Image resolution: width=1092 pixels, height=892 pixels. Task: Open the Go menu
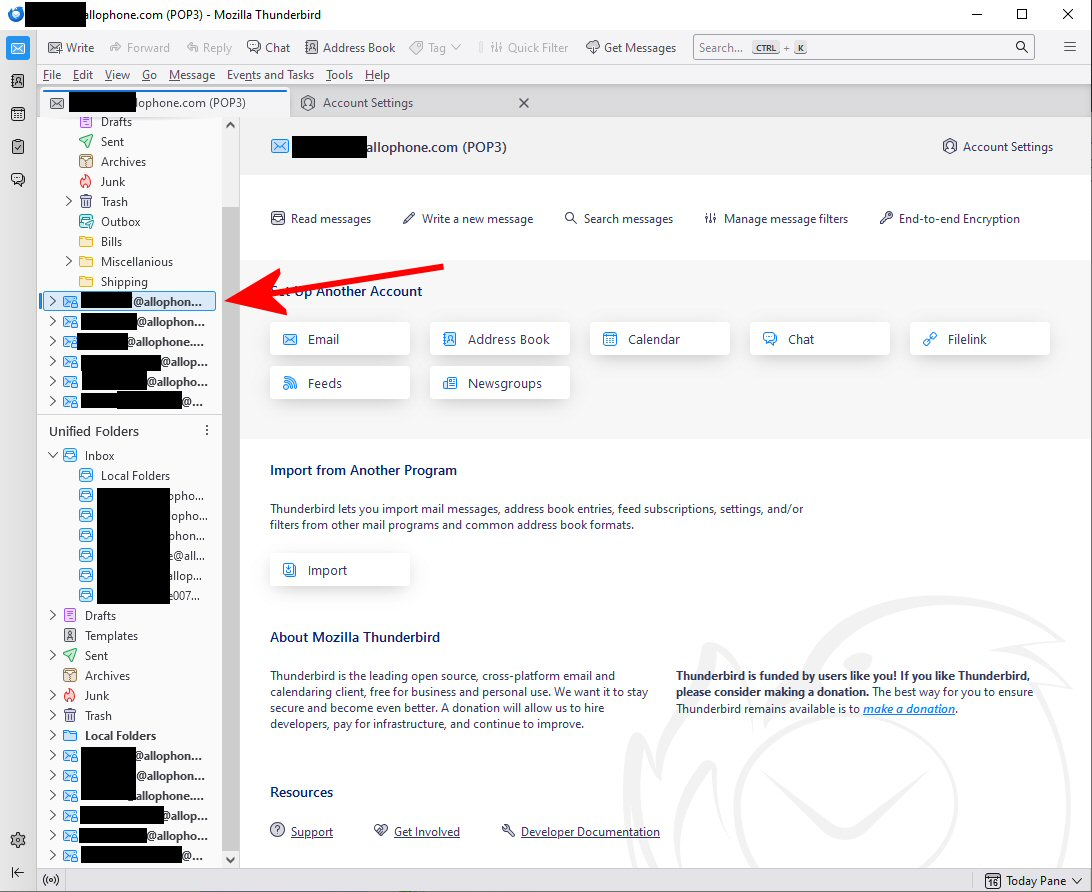coord(149,75)
